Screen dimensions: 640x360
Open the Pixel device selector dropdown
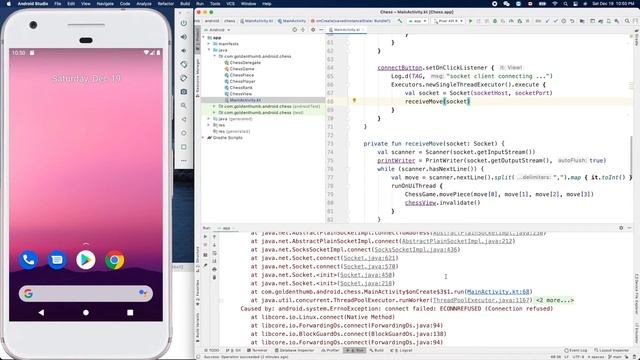pyautogui.click(x=448, y=21)
